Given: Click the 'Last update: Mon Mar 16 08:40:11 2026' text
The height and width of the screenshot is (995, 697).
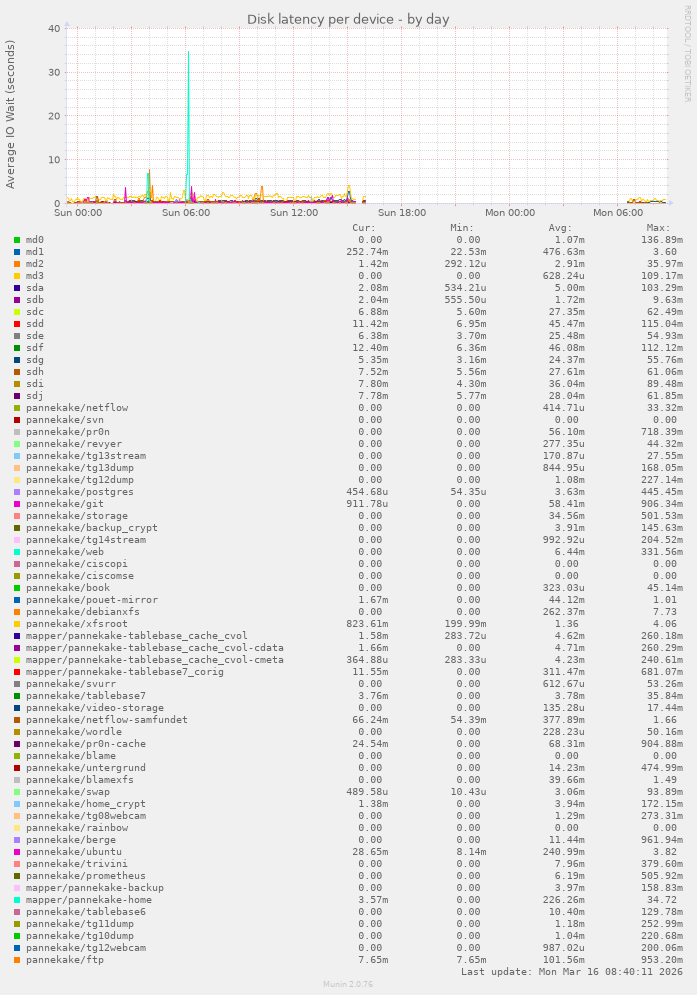Looking at the screenshot, I should tap(572, 972).
